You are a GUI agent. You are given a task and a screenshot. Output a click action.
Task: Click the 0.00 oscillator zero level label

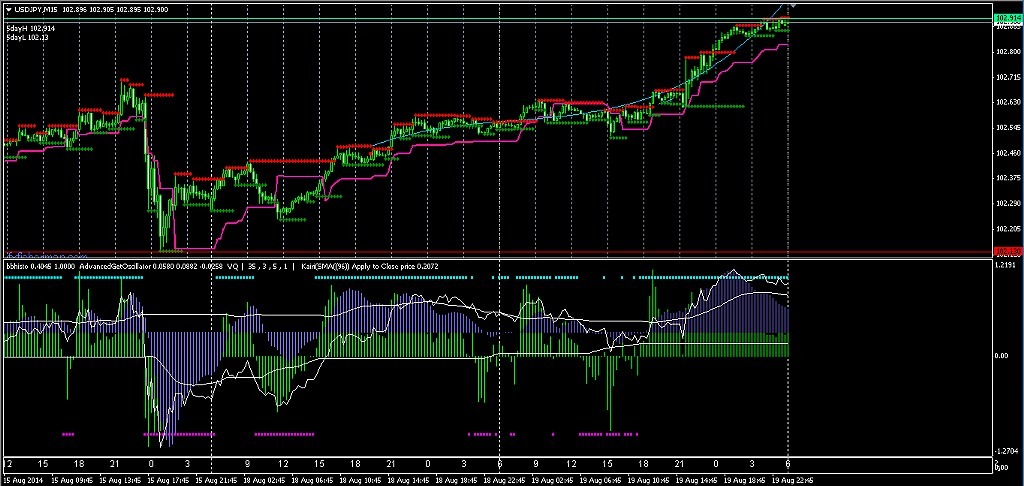[1003, 356]
